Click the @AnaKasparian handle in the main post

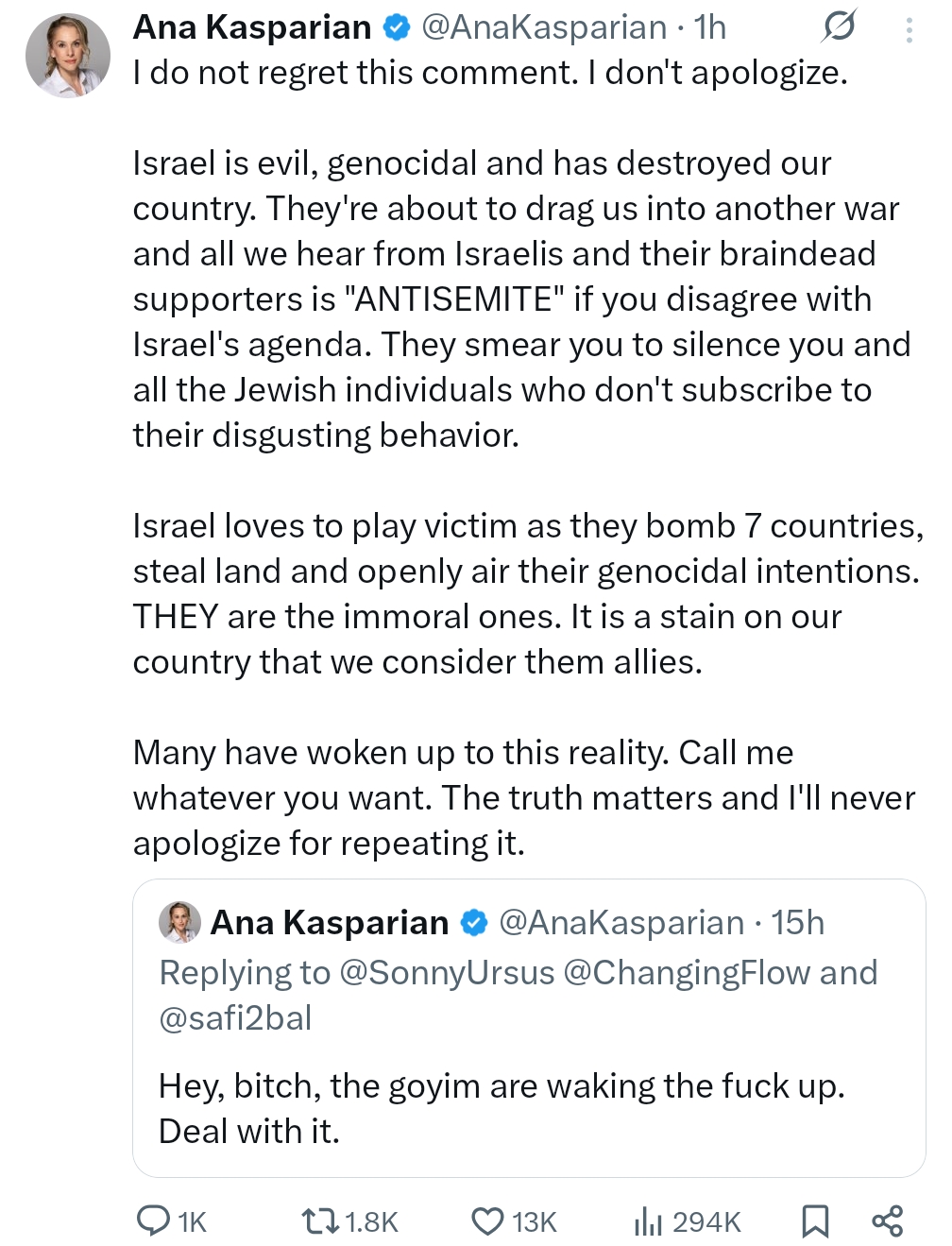(x=543, y=28)
